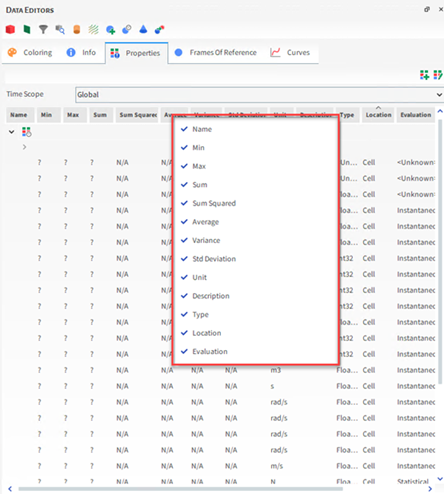444x494 pixels.
Task: Click the multicolor particles icon
Action: pyautogui.click(x=160, y=30)
